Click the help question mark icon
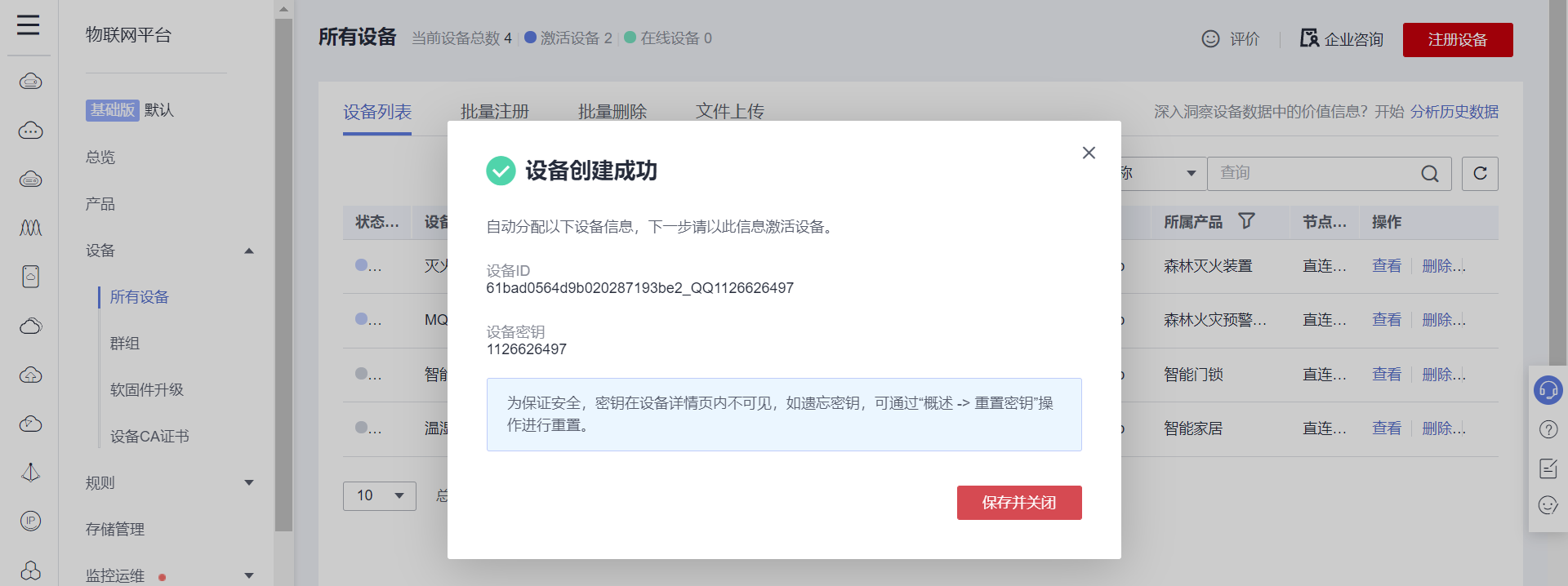 tap(1548, 429)
